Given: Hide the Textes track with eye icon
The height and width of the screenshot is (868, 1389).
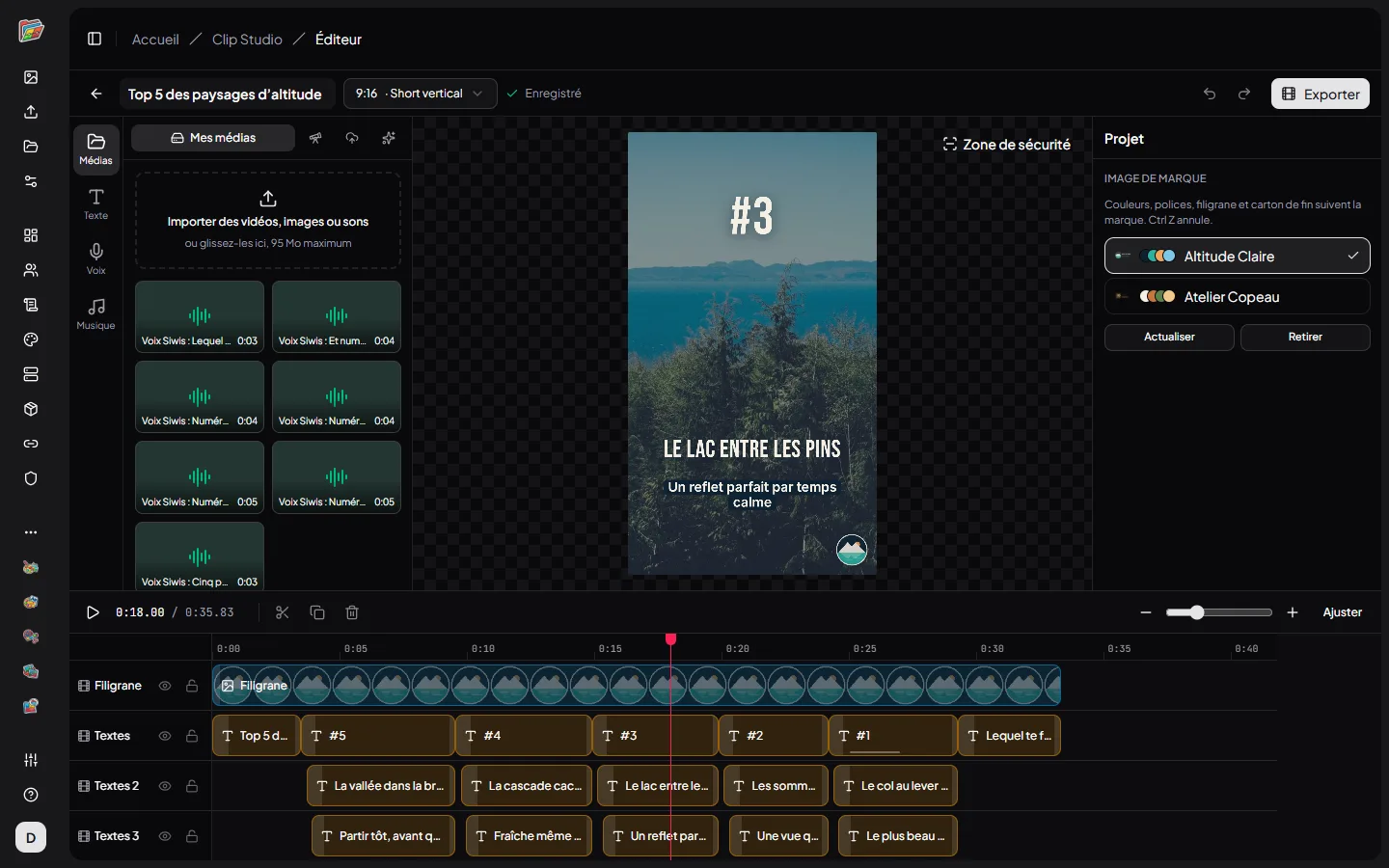Looking at the screenshot, I should coord(165,736).
